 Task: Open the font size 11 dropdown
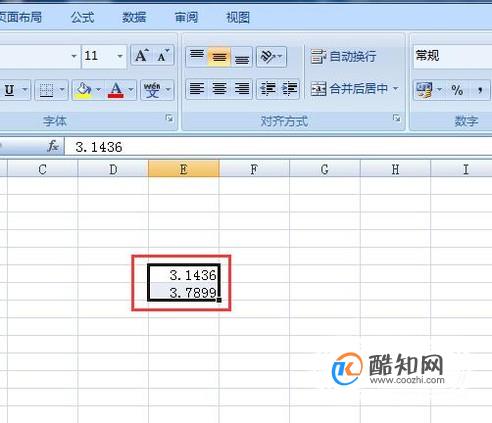(x=120, y=56)
